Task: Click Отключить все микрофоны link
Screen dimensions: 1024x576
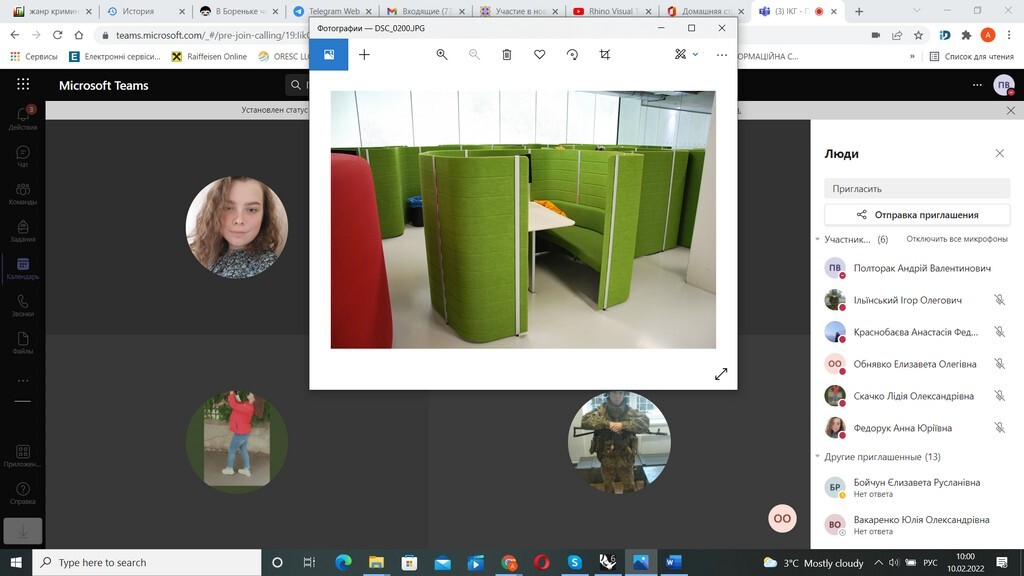Action: [956, 240]
